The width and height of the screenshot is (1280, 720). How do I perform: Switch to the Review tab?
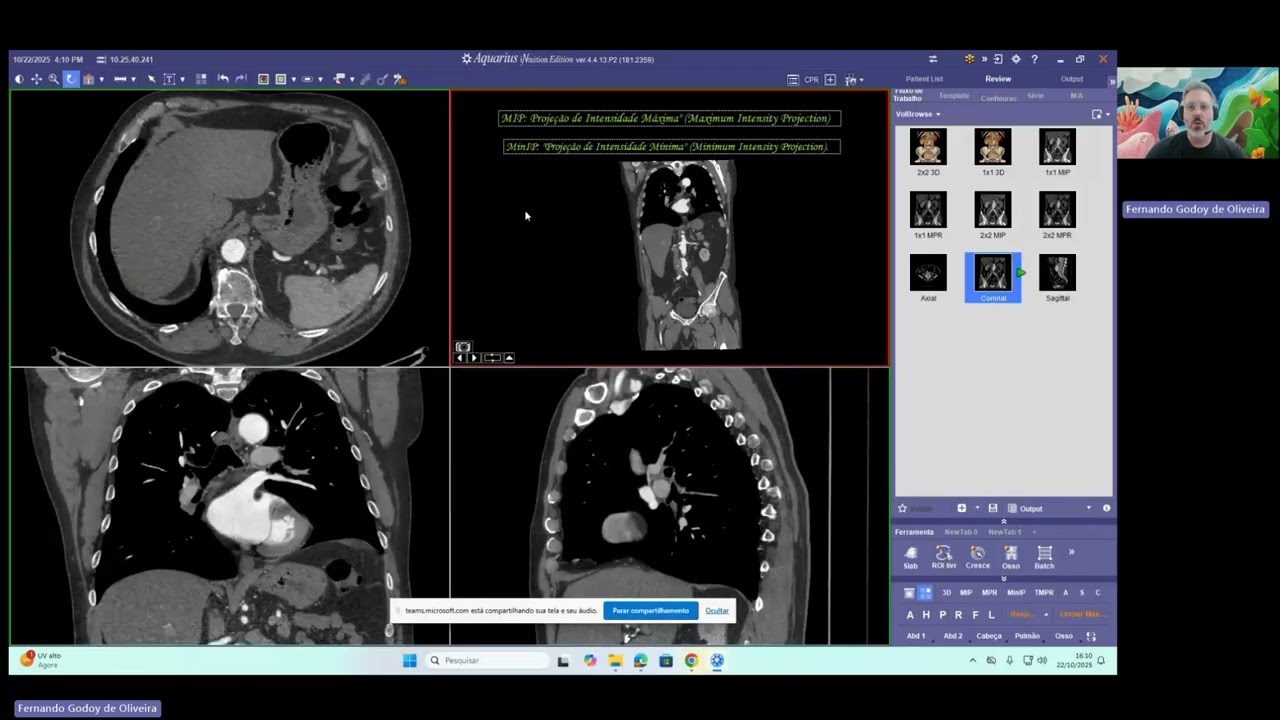[x=998, y=79]
